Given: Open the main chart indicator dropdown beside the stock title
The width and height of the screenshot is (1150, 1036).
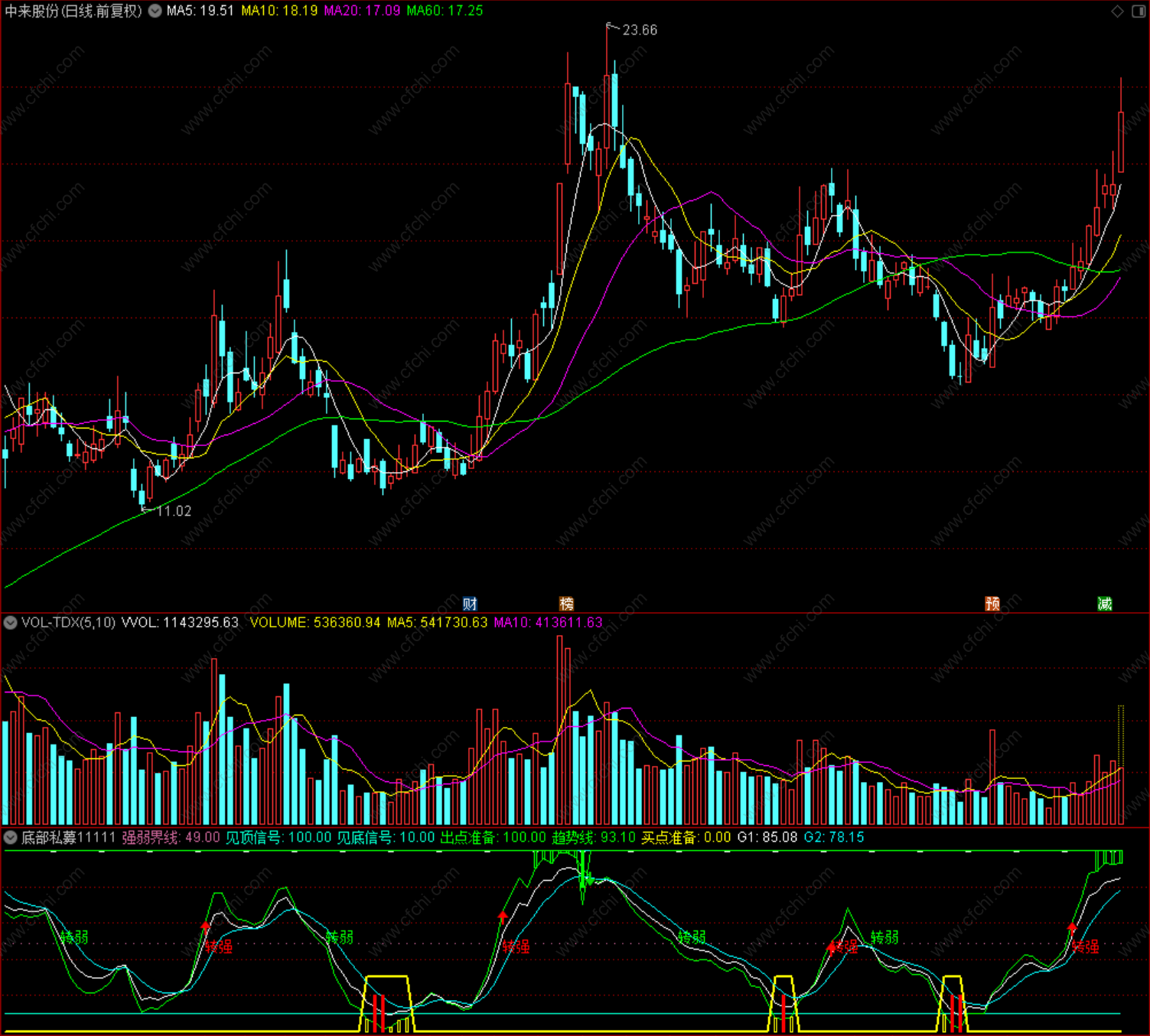Looking at the screenshot, I should pos(155,11).
